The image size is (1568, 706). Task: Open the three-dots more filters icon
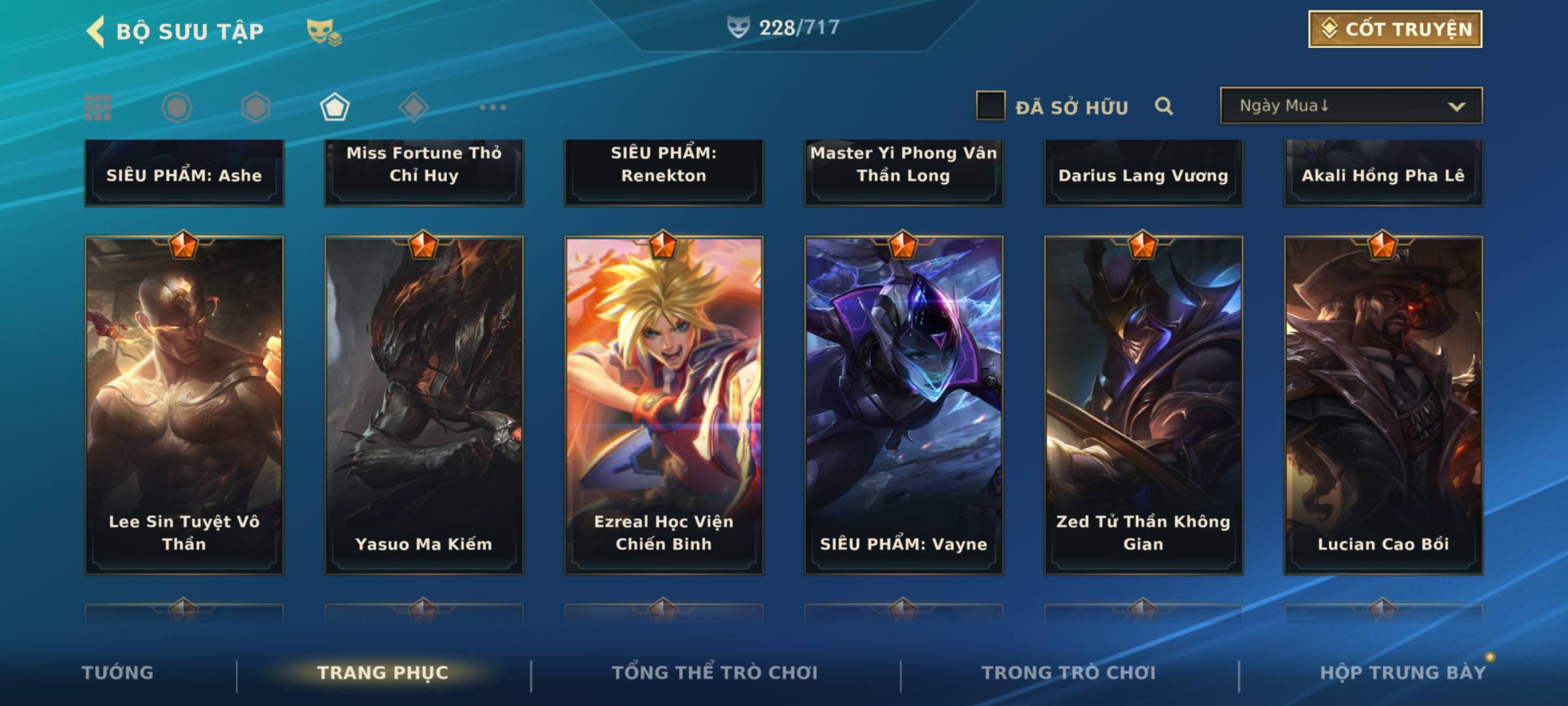493,107
